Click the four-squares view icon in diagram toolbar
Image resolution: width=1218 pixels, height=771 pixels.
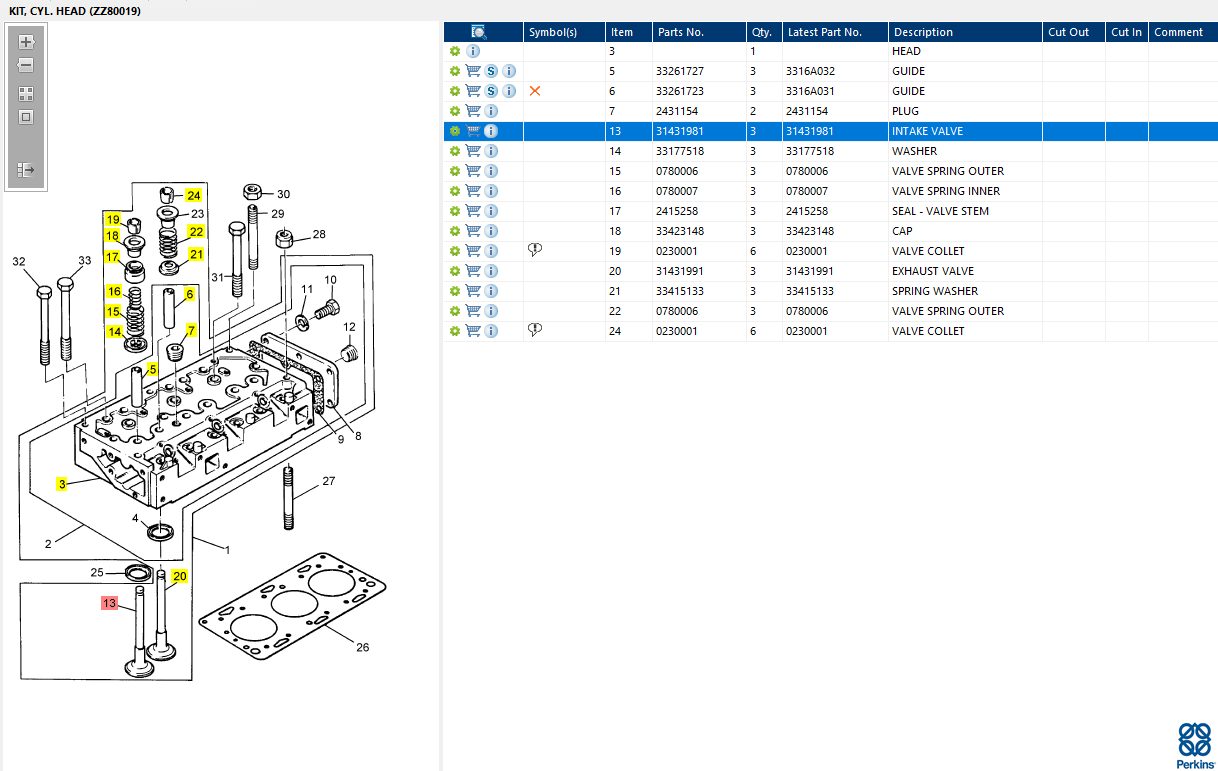click(26, 93)
